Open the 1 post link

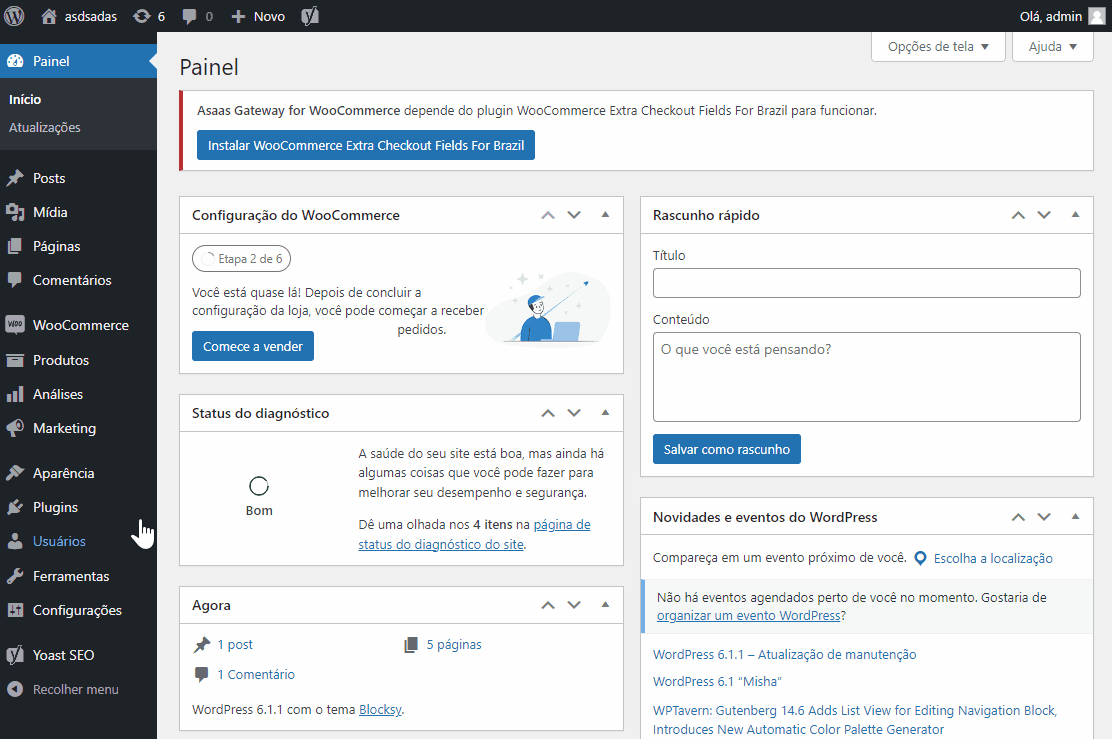235,645
